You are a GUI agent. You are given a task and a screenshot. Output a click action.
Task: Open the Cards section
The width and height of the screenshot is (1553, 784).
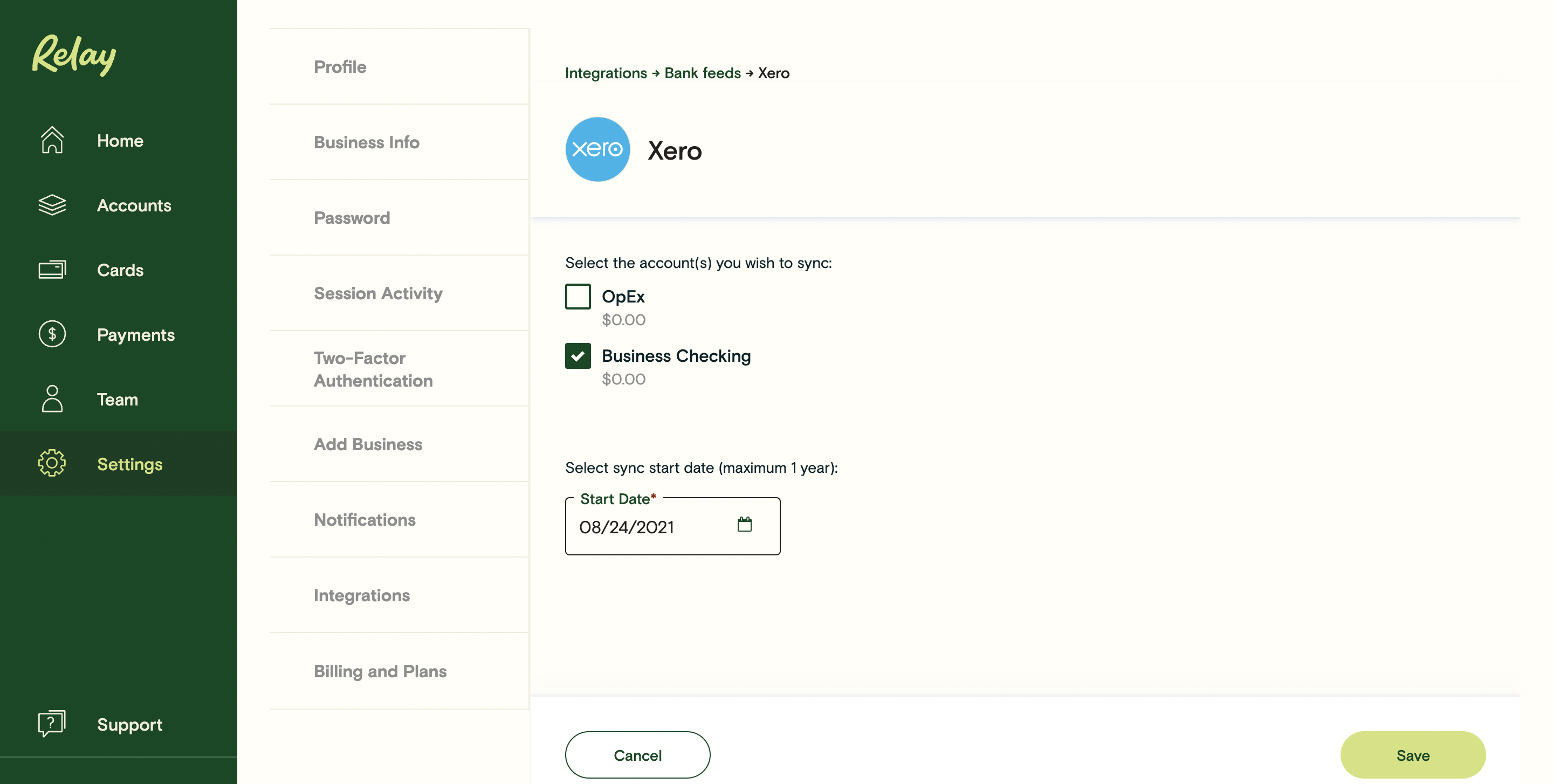[118, 270]
